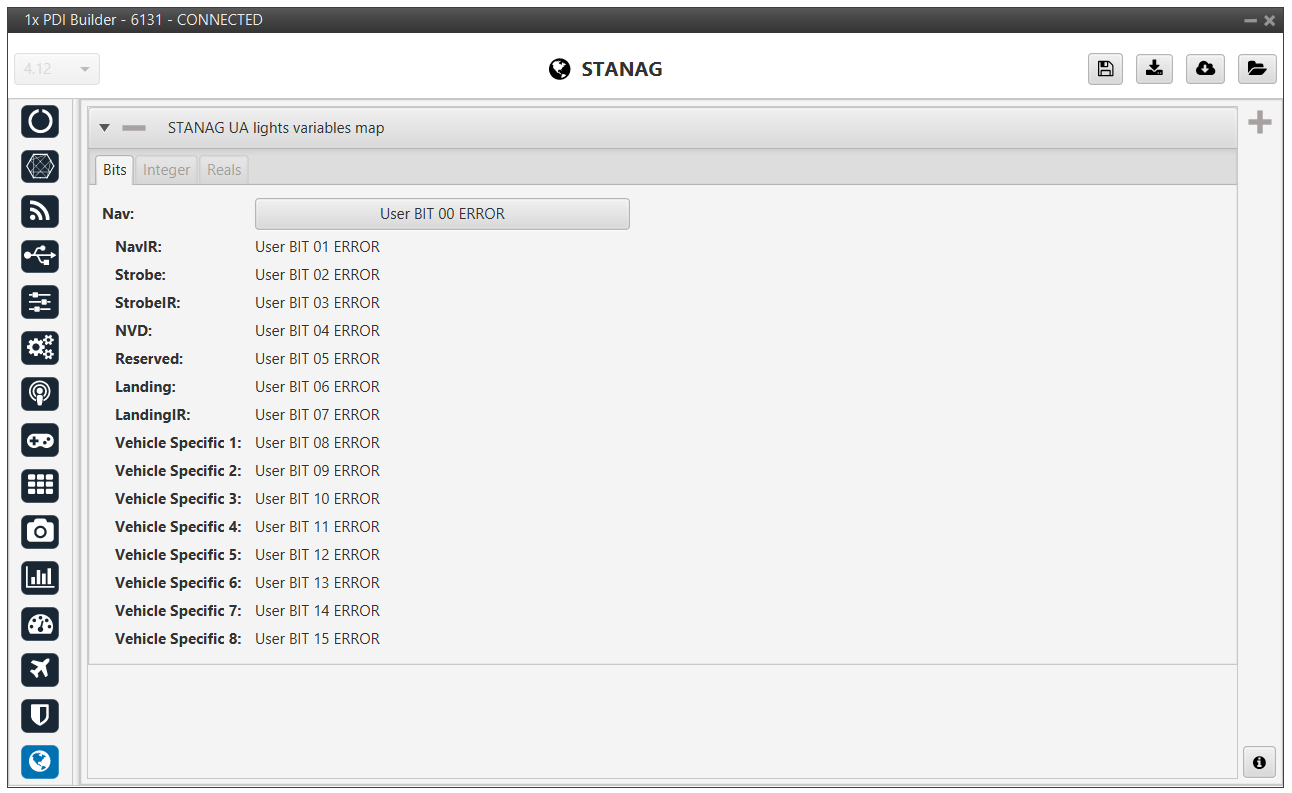Click the User BIT 09 ERROR value
Viewport: 1292px width, 793px height.
[317, 471]
